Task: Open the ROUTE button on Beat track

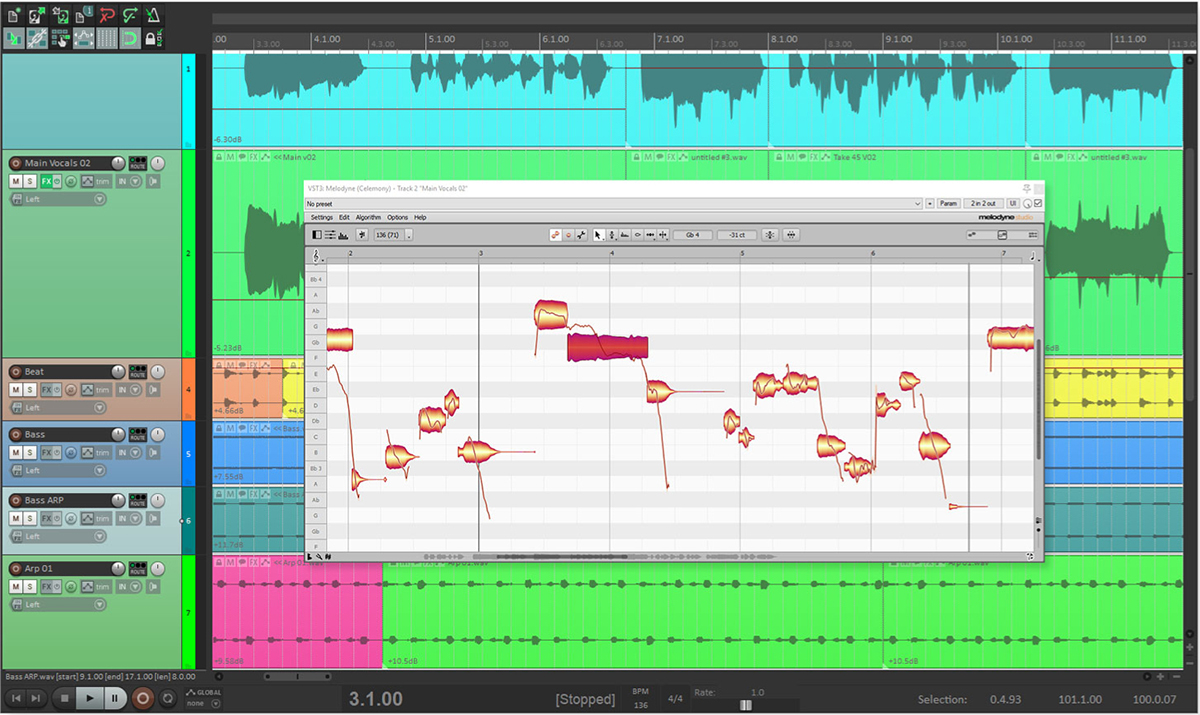Action: tap(138, 371)
